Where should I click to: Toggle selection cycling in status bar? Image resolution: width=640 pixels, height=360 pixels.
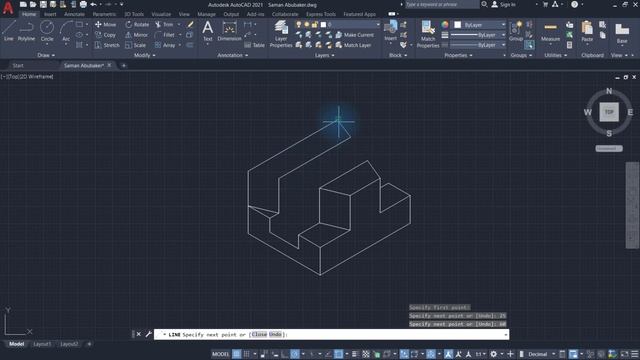pos(376,354)
